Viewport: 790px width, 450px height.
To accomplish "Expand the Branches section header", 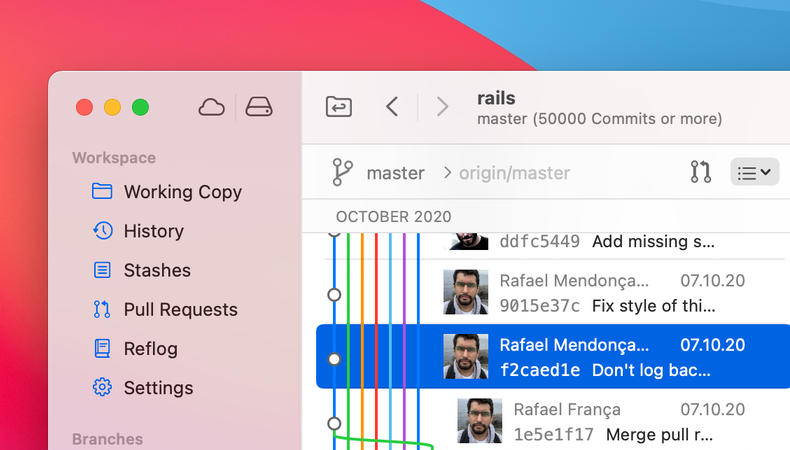I will click(107, 439).
